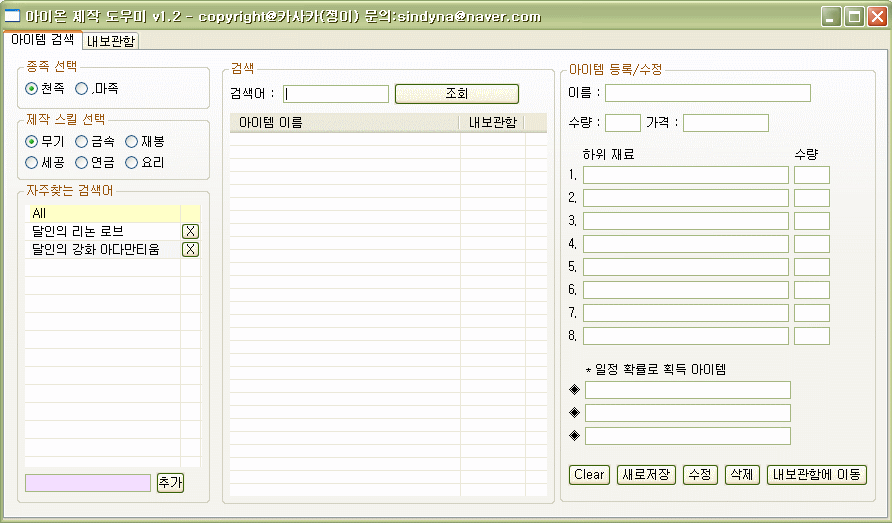
Task: Select the 연금 crafting skill
Action: [x=82, y=162]
